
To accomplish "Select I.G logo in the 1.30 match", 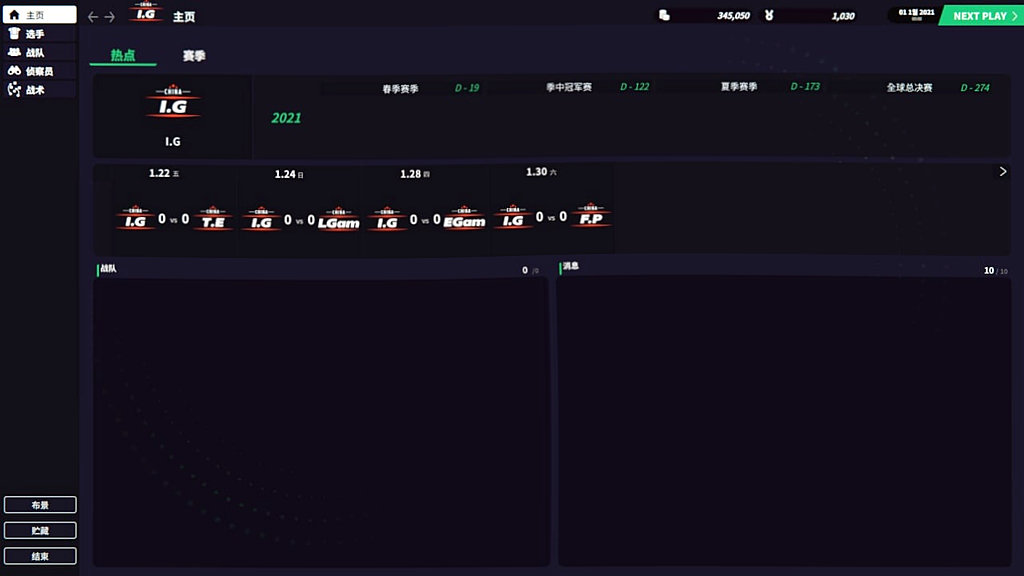I will coord(513,217).
